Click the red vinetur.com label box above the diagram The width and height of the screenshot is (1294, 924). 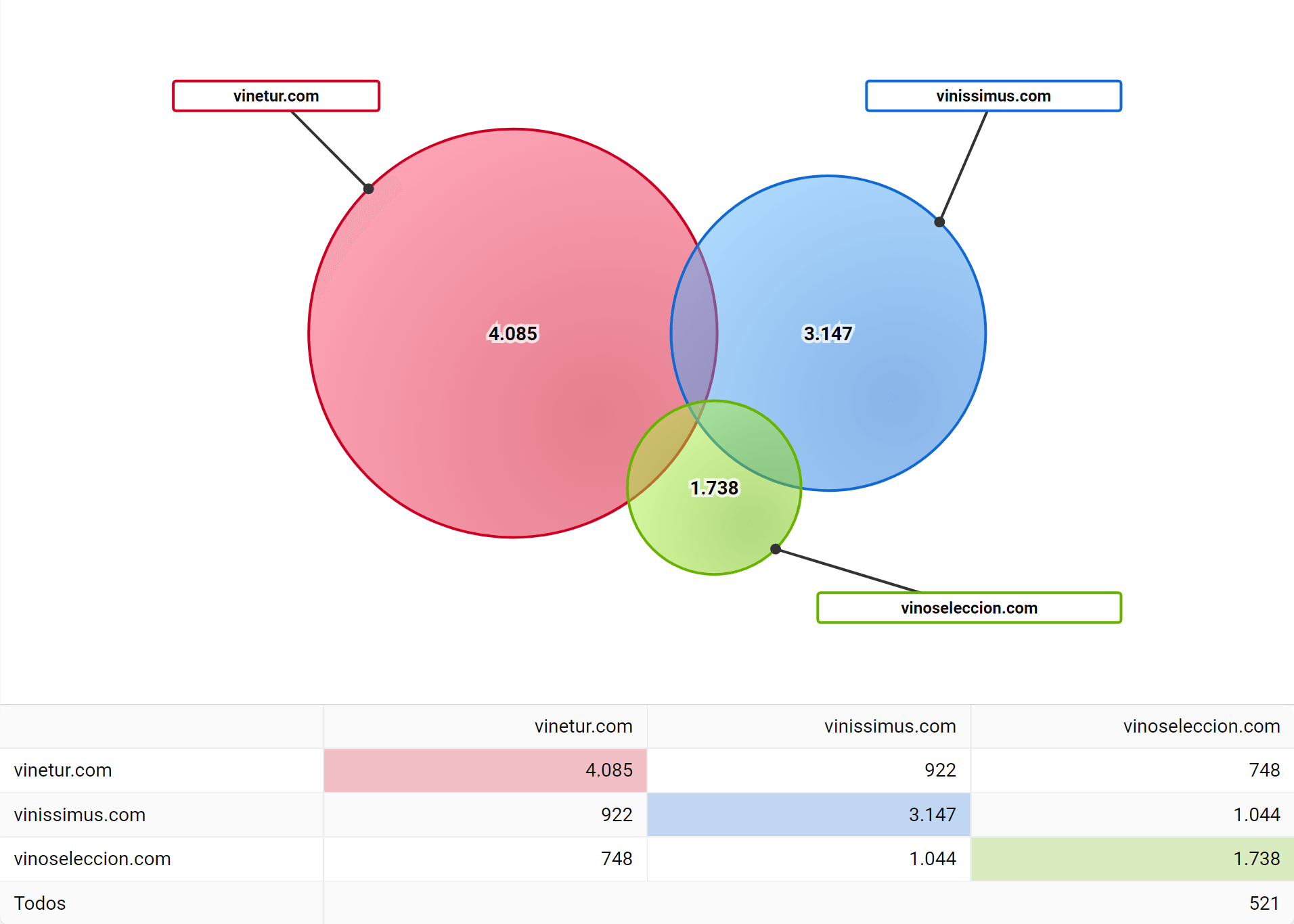click(276, 96)
